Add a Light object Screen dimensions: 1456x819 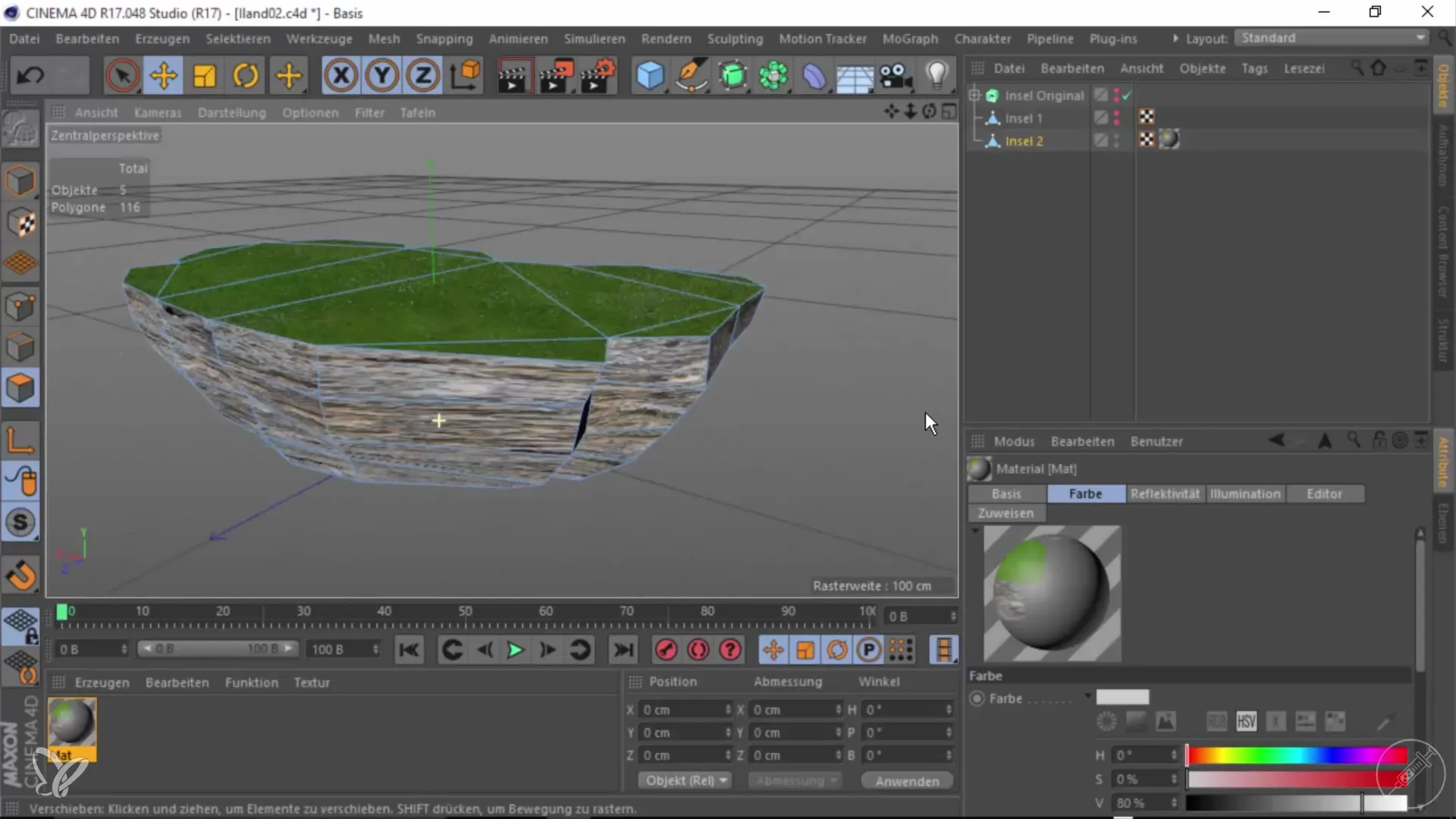(938, 76)
